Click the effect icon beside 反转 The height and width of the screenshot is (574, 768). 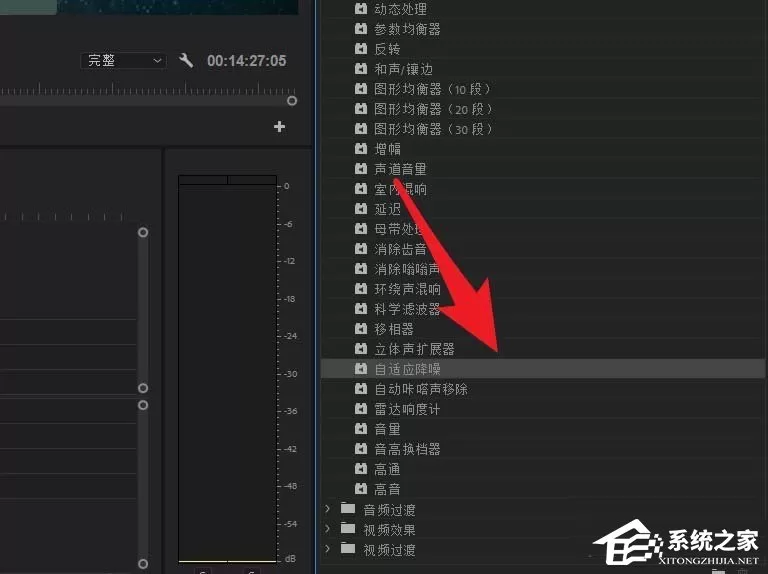coord(361,49)
